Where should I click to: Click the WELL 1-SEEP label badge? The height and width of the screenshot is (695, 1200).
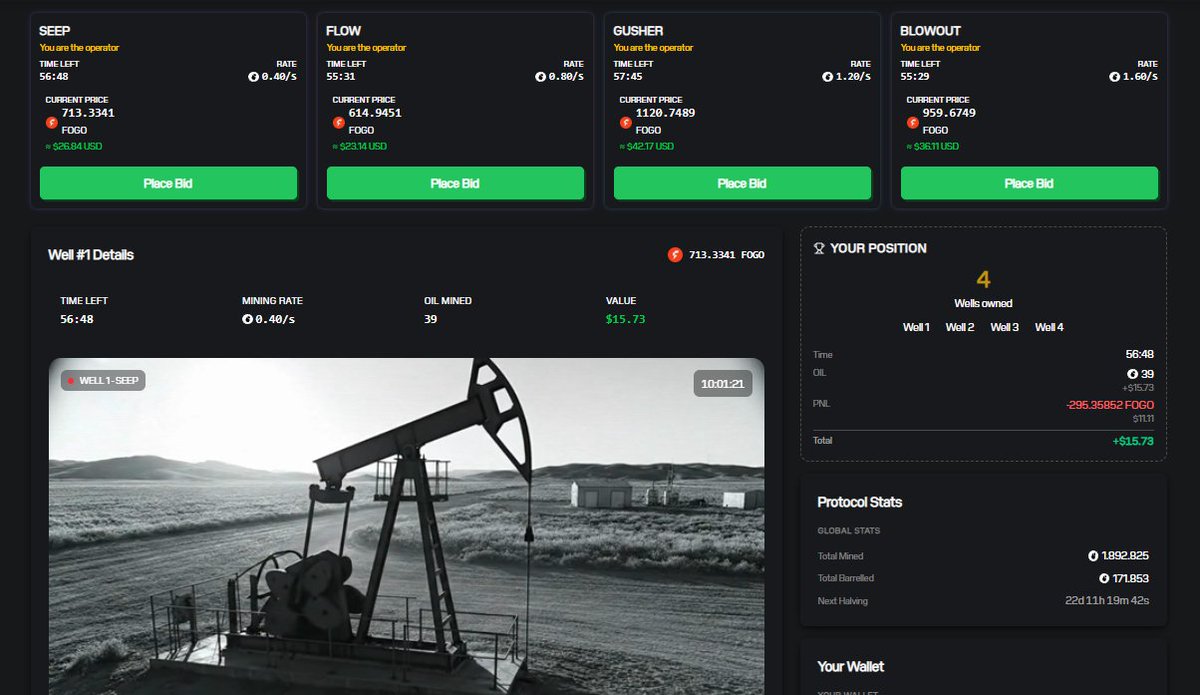click(103, 380)
